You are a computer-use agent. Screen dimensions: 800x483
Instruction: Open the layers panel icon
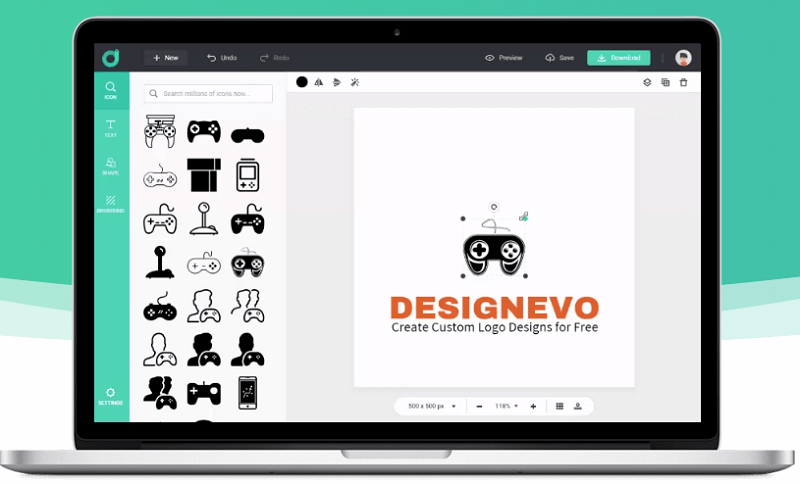pyautogui.click(x=647, y=82)
